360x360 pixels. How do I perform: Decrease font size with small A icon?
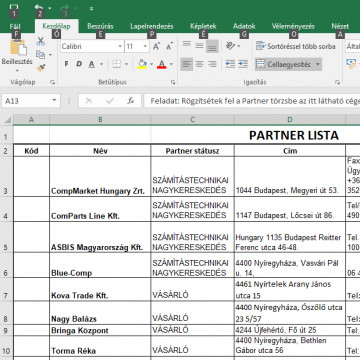click(170, 47)
